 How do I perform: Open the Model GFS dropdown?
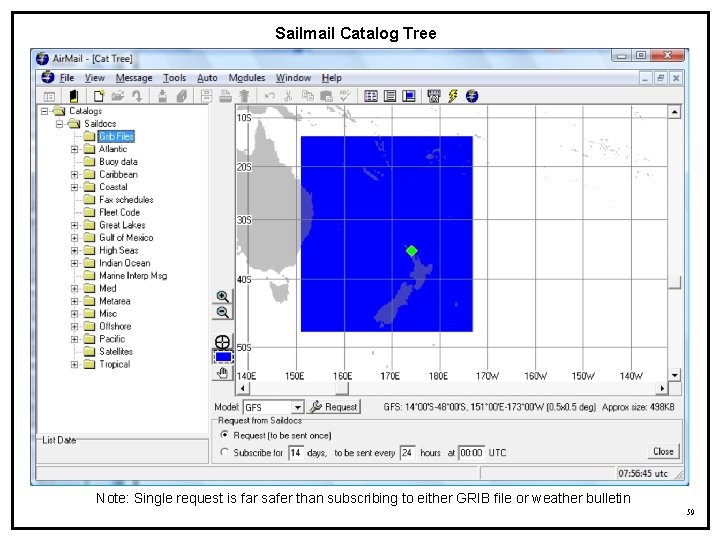298,407
